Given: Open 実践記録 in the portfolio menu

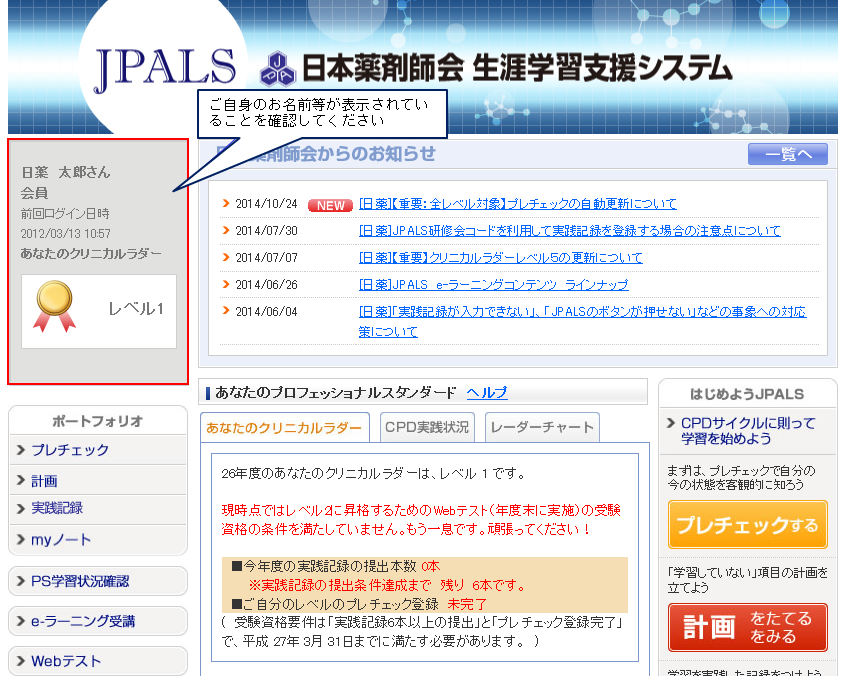Looking at the screenshot, I should coord(98,508).
